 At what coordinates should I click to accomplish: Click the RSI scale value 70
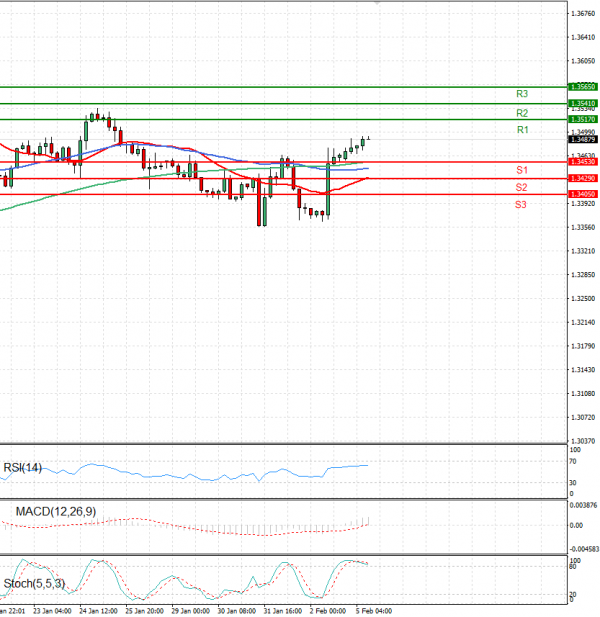(573, 462)
